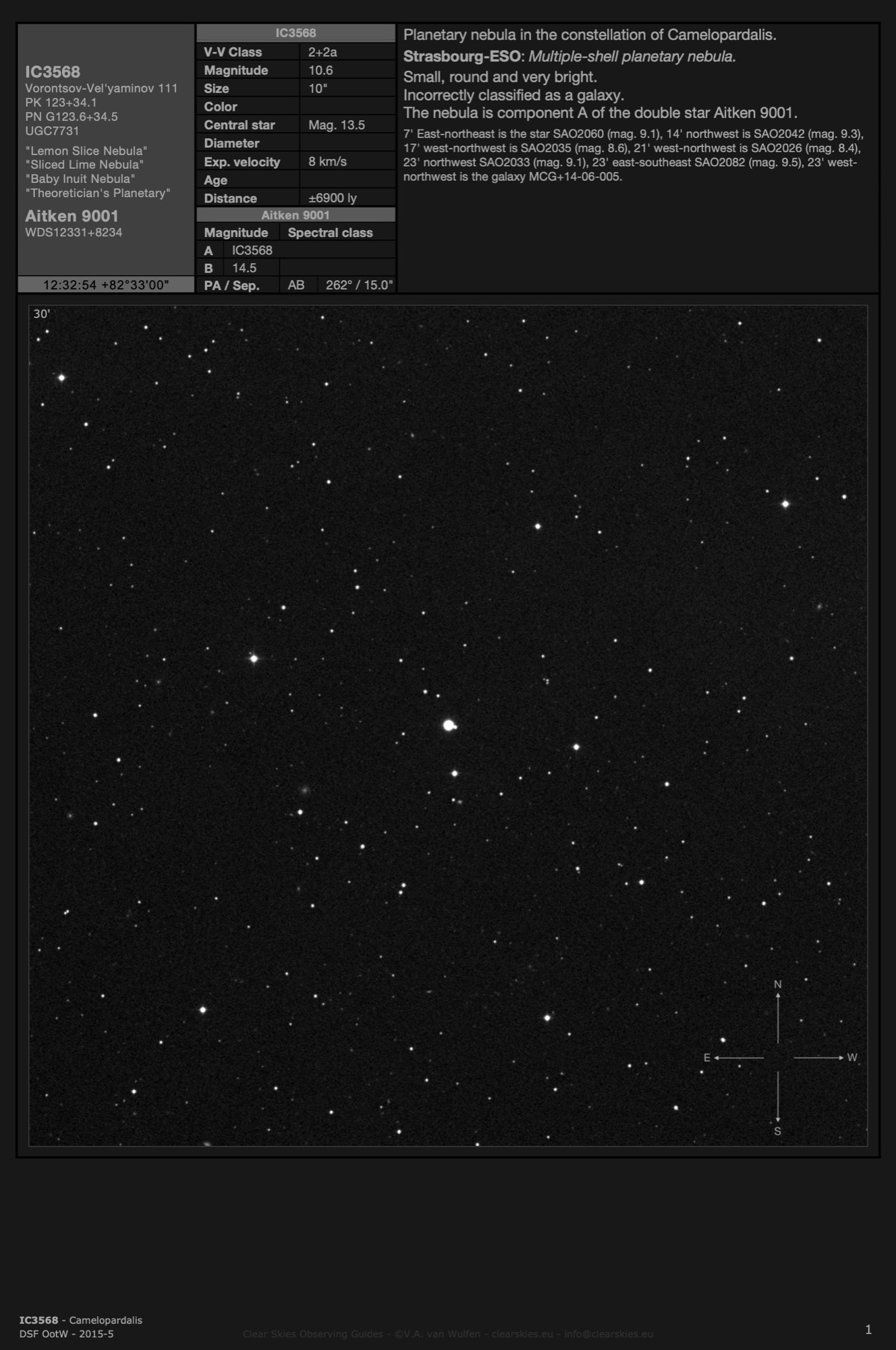The image size is (896, 1350).
Task: Click the PA / Sep. value 262° / 15.0"
Action: click(359, 285)
